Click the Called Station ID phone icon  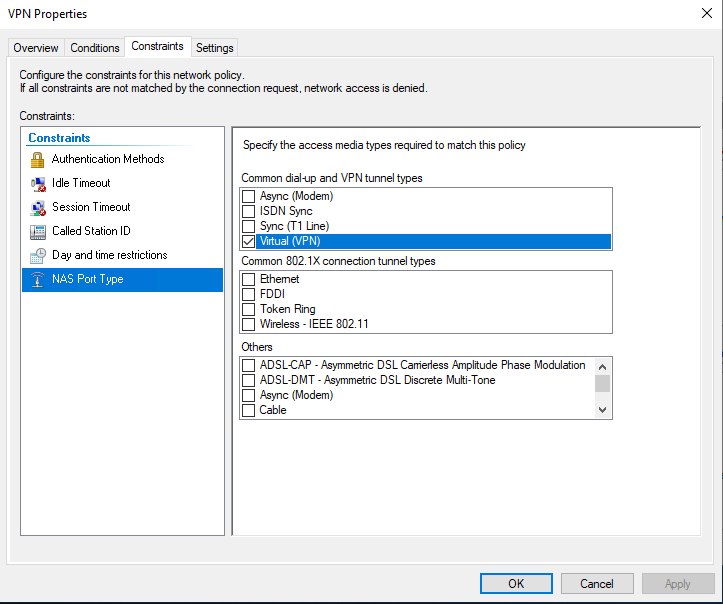pos(38,232)
